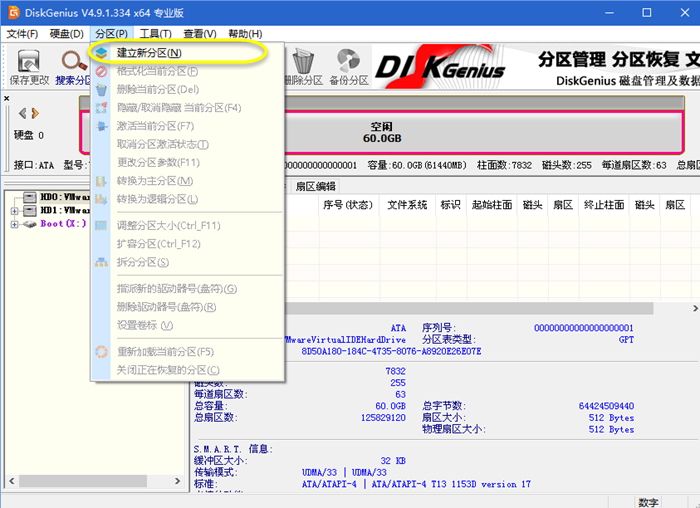700x508 pixels.
Task: Click tree pane scroll left arrow
Action: [12, 481]
